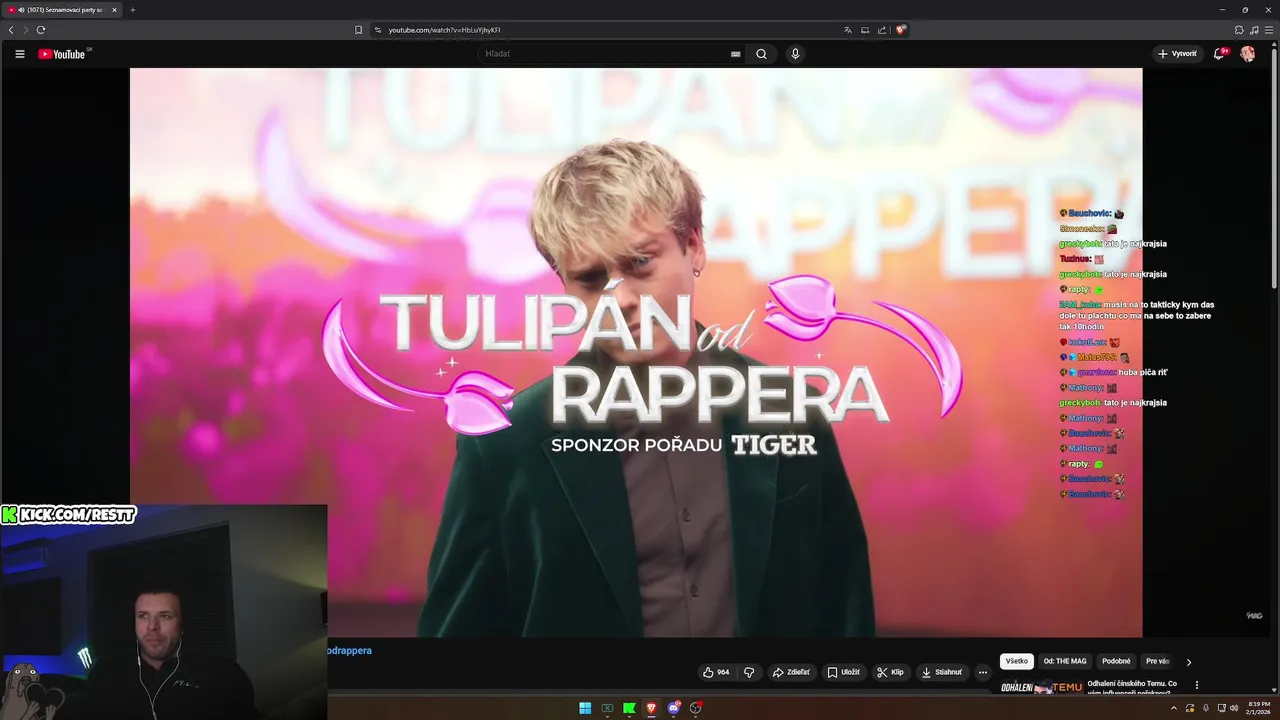
Task: Close the Seznamovací party tab
Action: coord(114,10)
